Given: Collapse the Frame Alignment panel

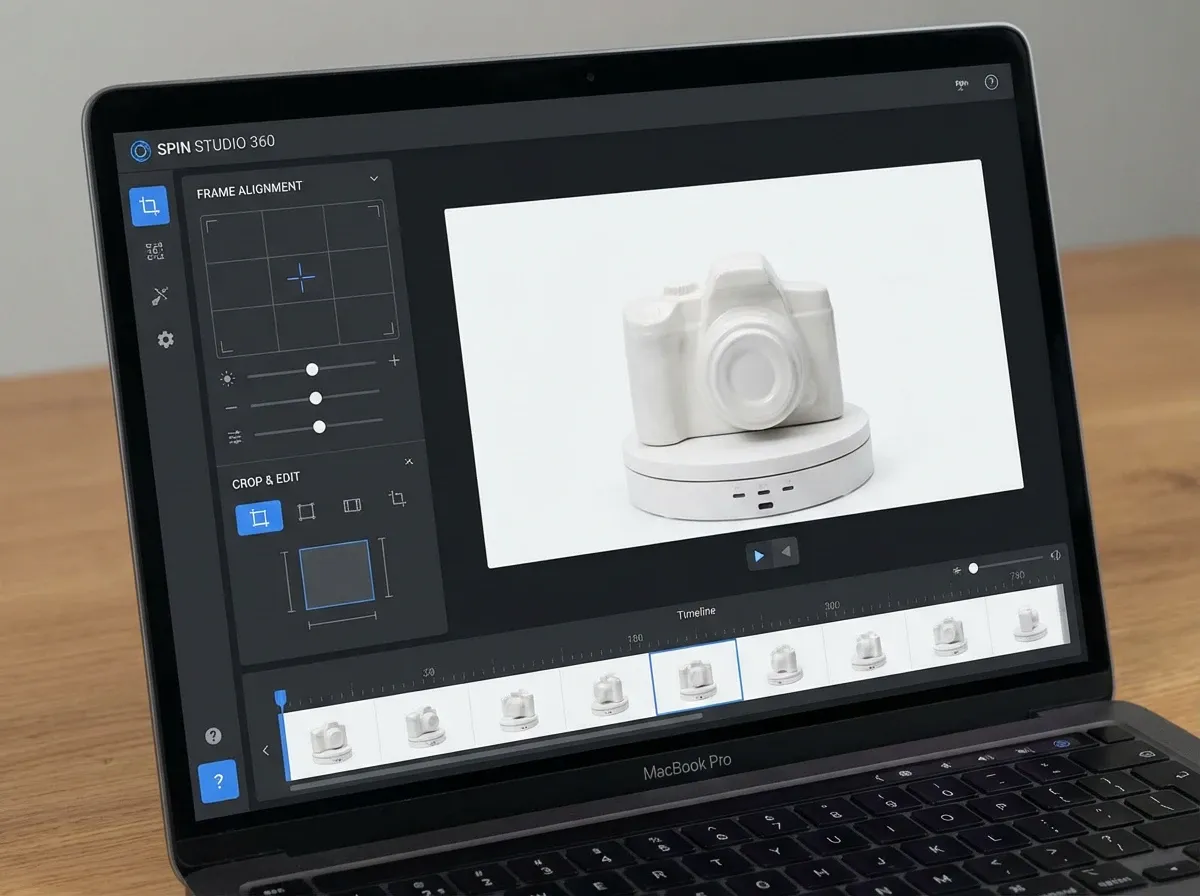Looking at the screenshot, I should [374, 178].
